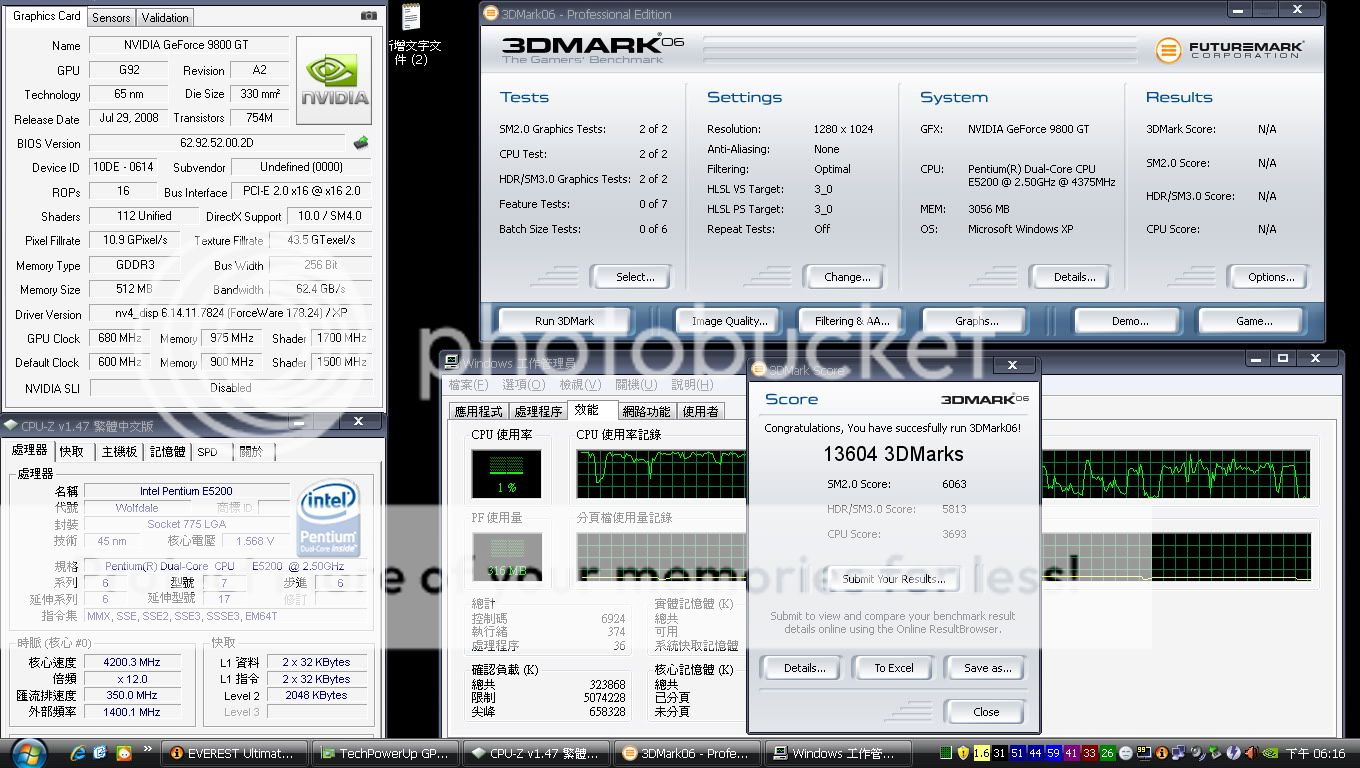Image resolution: width=1360 pixels, height=768 pixels.
Task: Click the GPU-Z Driver Version field
Action: (x=229, y=314)
